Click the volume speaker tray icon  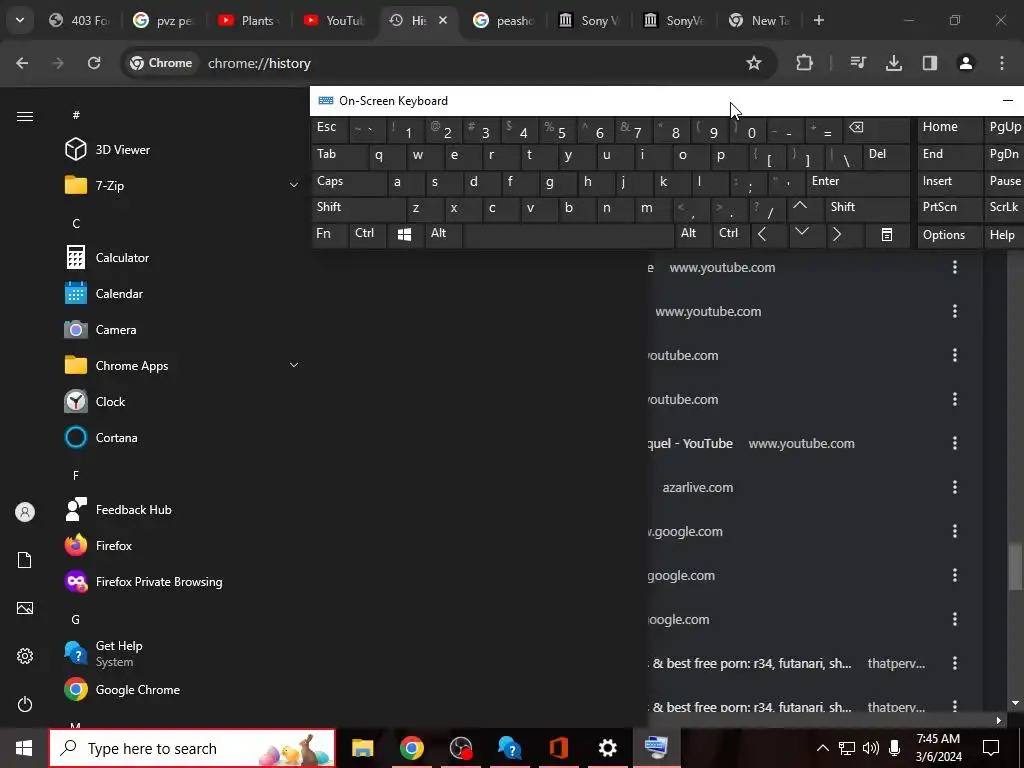point(871,748)
